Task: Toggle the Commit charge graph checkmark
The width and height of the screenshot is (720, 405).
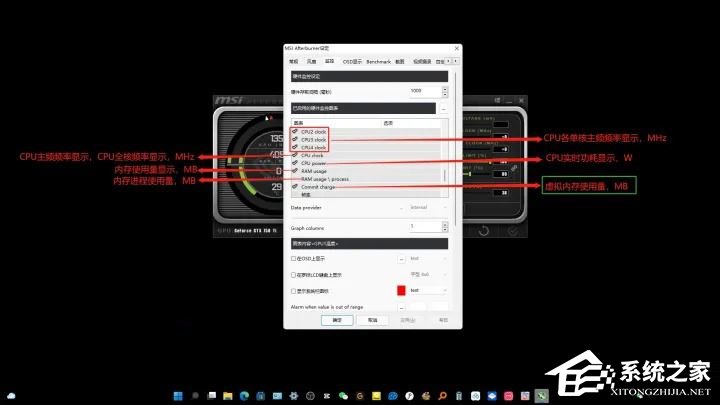Action: [295, 186]
